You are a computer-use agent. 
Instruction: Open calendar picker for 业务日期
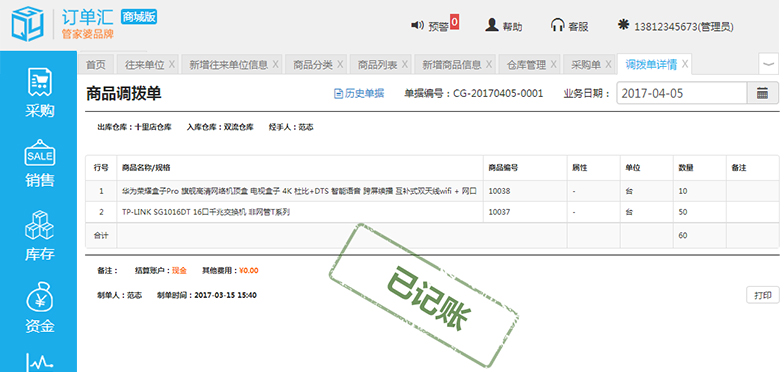[762, 94]
